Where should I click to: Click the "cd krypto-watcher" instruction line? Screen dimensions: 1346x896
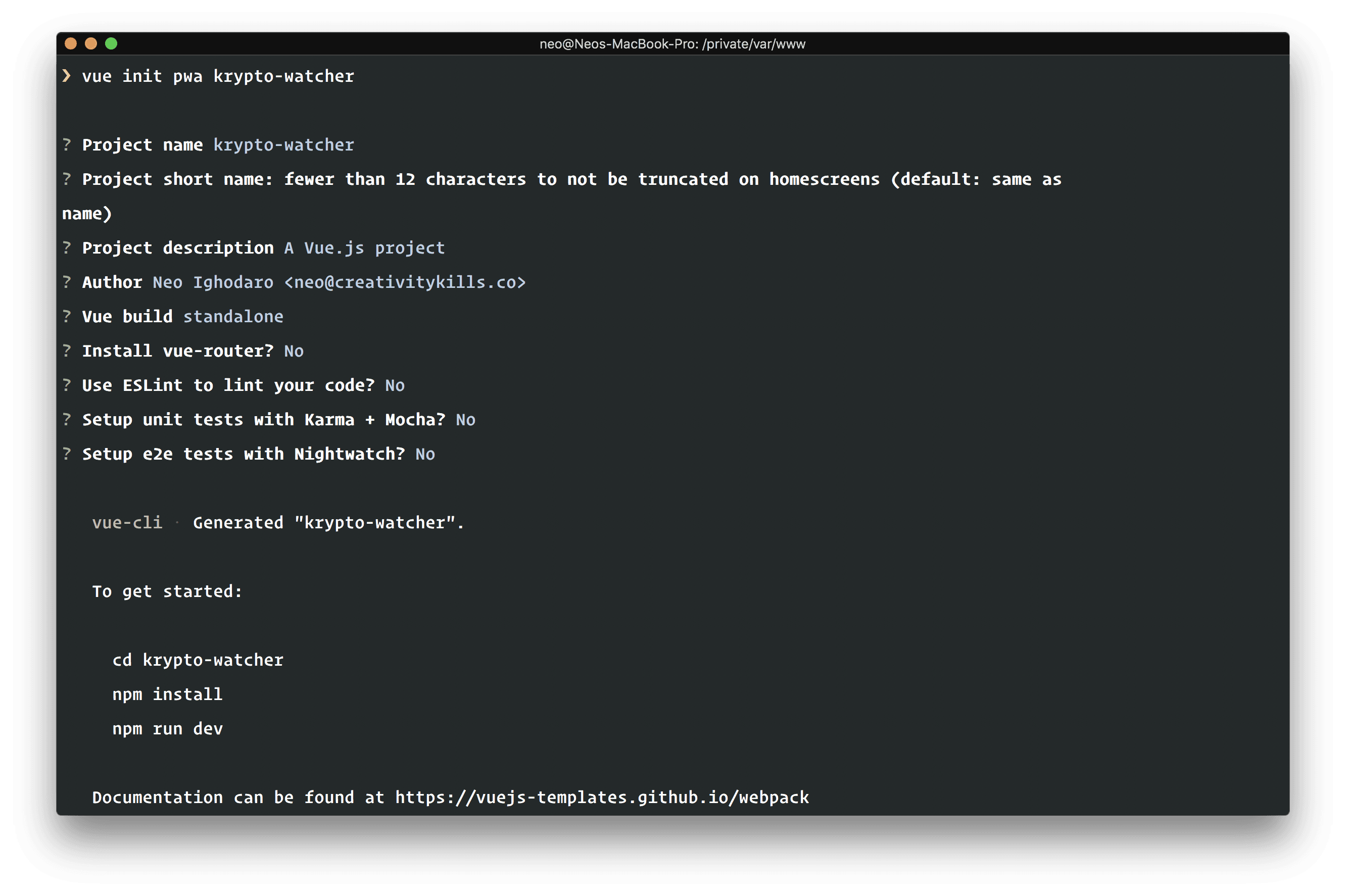pos(198,660)
